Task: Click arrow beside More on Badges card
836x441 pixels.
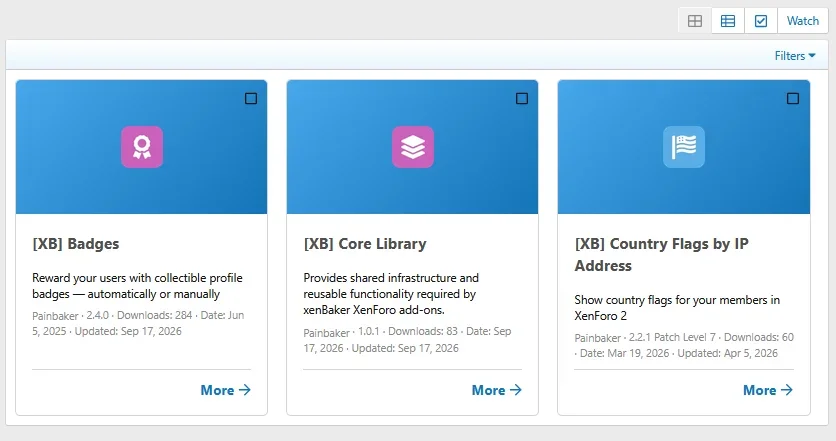Action: pyautogui.click(x=245, y=390)
